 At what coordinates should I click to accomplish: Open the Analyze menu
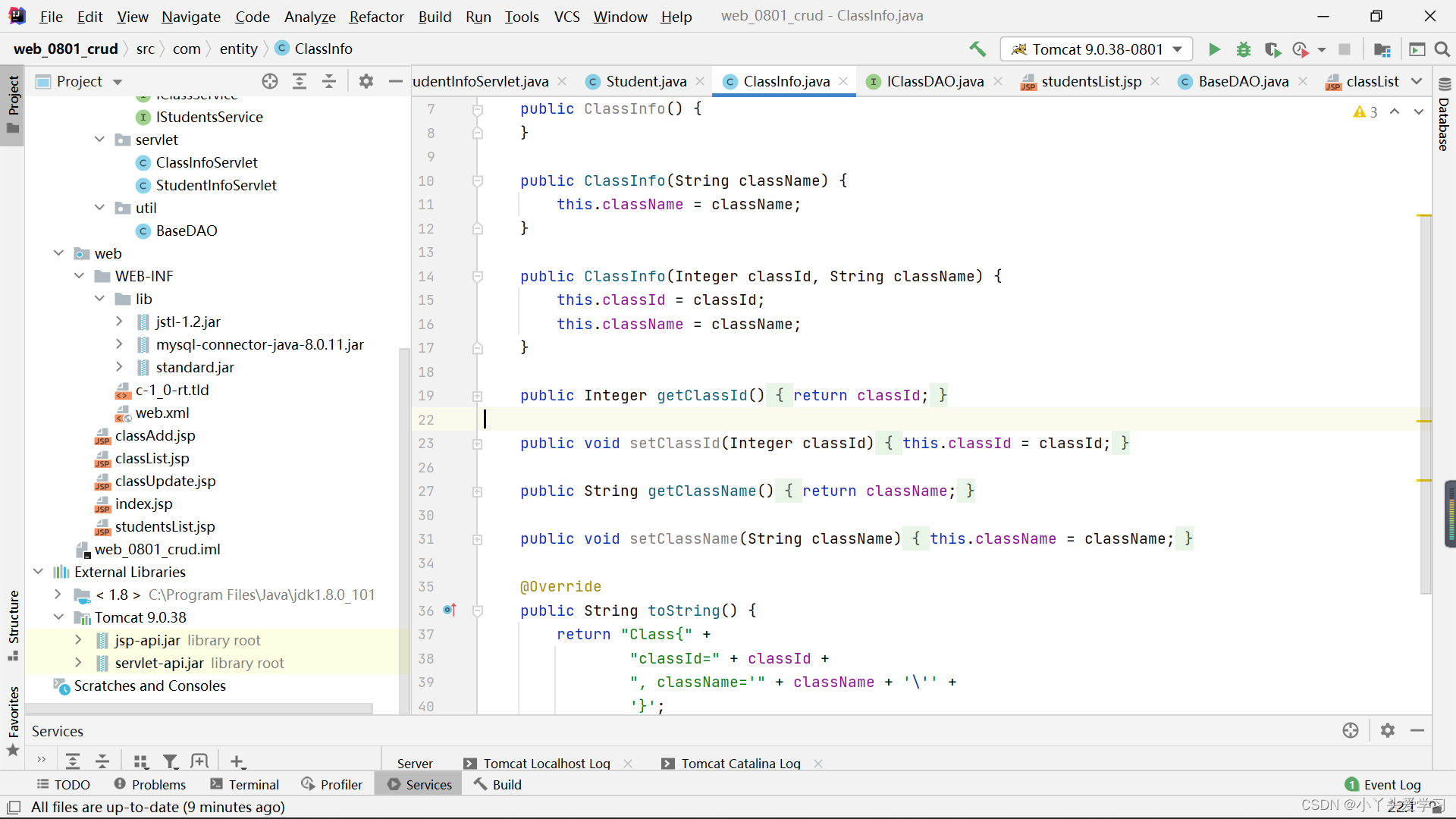tap(309, 16)
